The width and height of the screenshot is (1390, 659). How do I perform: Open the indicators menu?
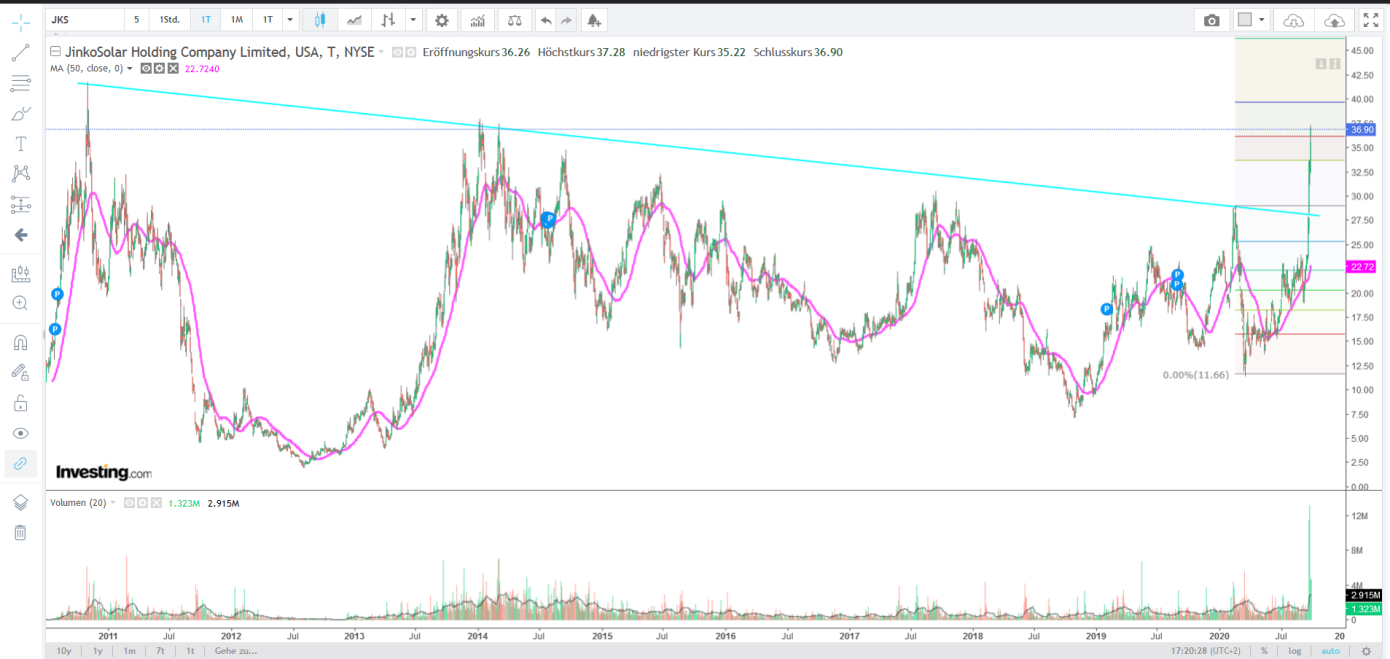point(478,20)
